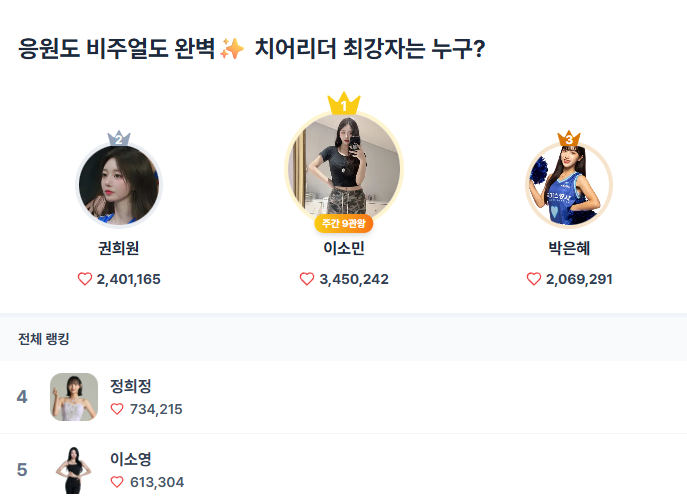
Task: Click the heart icon beside 2,401,165
Action: point(85,279)
